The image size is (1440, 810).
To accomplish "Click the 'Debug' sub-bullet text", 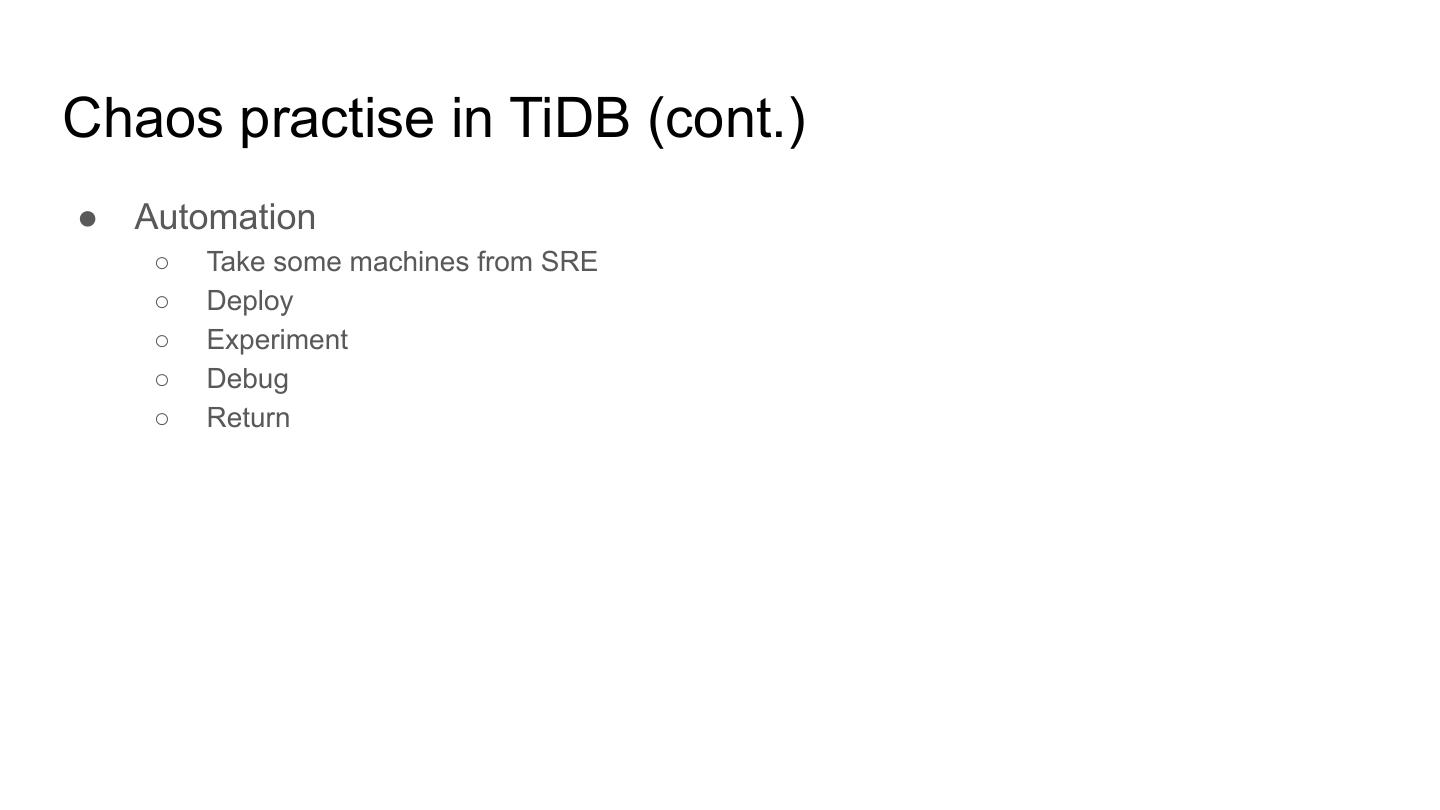I will coord(247,379).
